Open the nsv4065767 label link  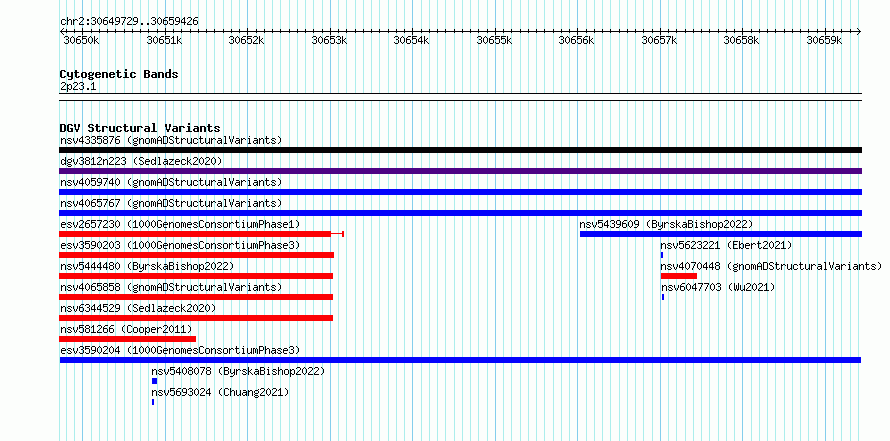(171, 203)
